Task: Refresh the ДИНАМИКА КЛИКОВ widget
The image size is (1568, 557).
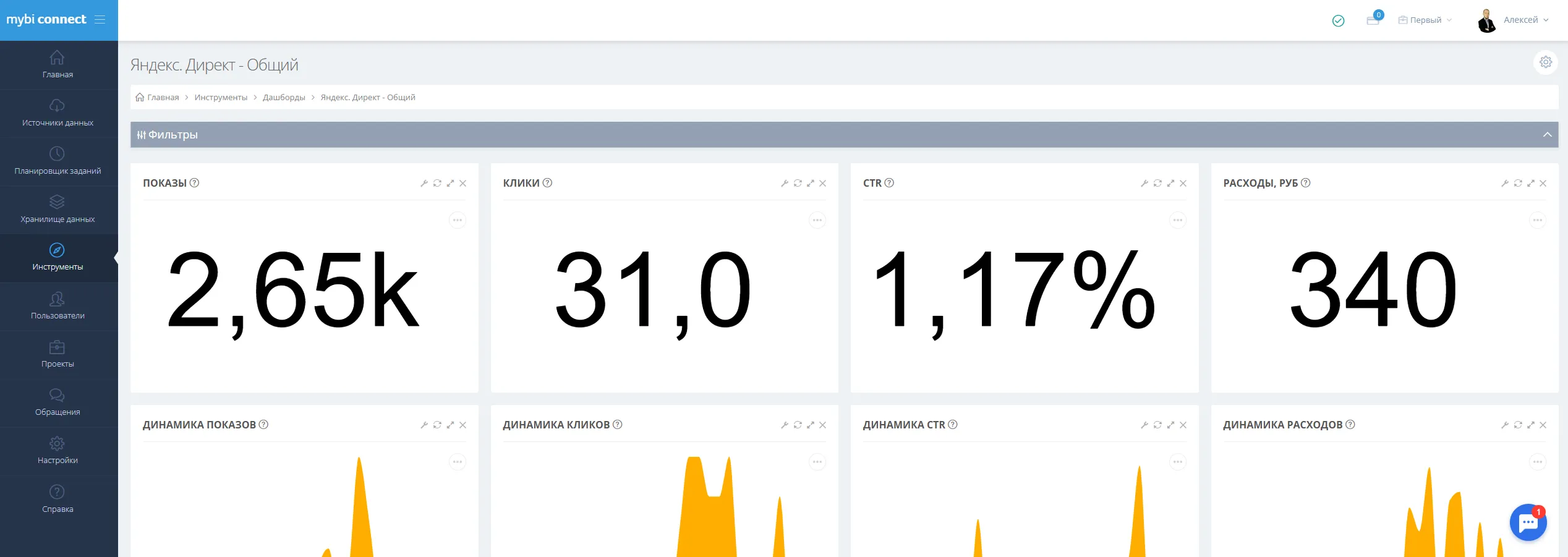Action: (x=798, y=425)
